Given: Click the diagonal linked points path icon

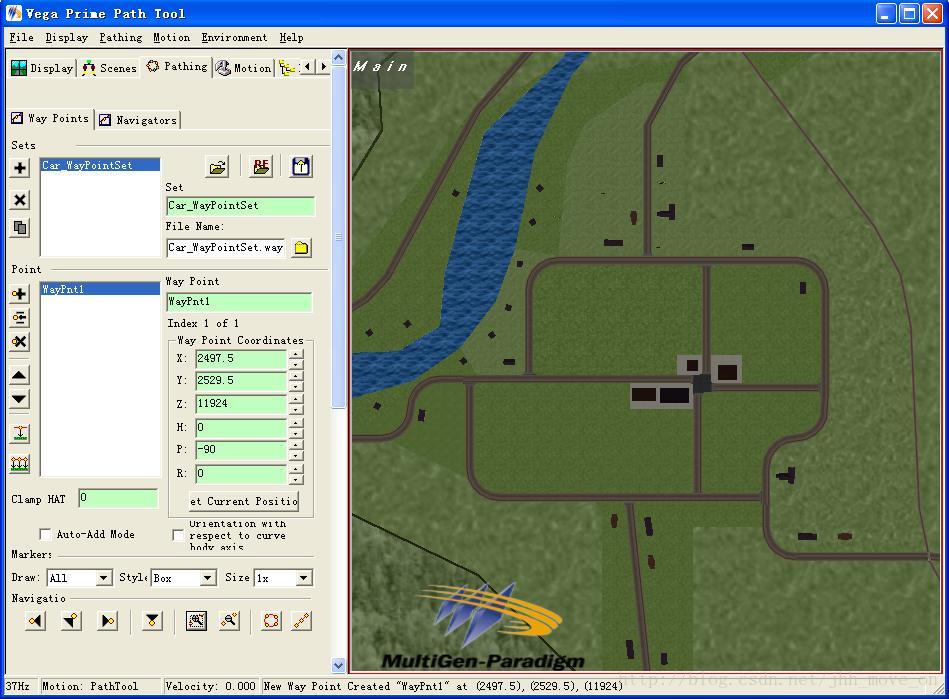Looking at the screenshot, I should pos(301,621).
